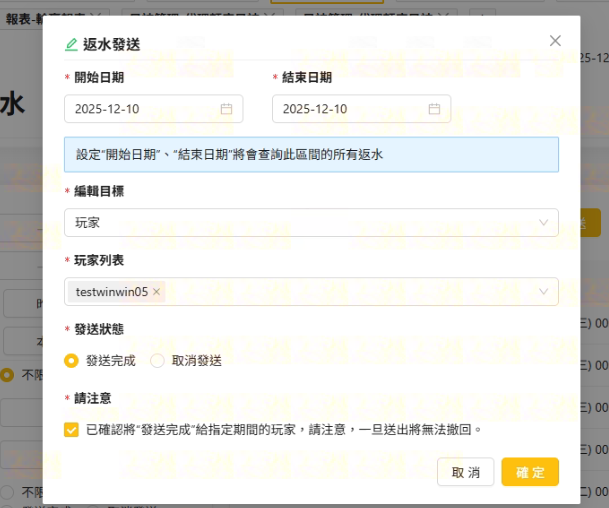Click the testwinwin05 player tag label
The width and height of the screenshot is (609, 508).
[111, 292]
